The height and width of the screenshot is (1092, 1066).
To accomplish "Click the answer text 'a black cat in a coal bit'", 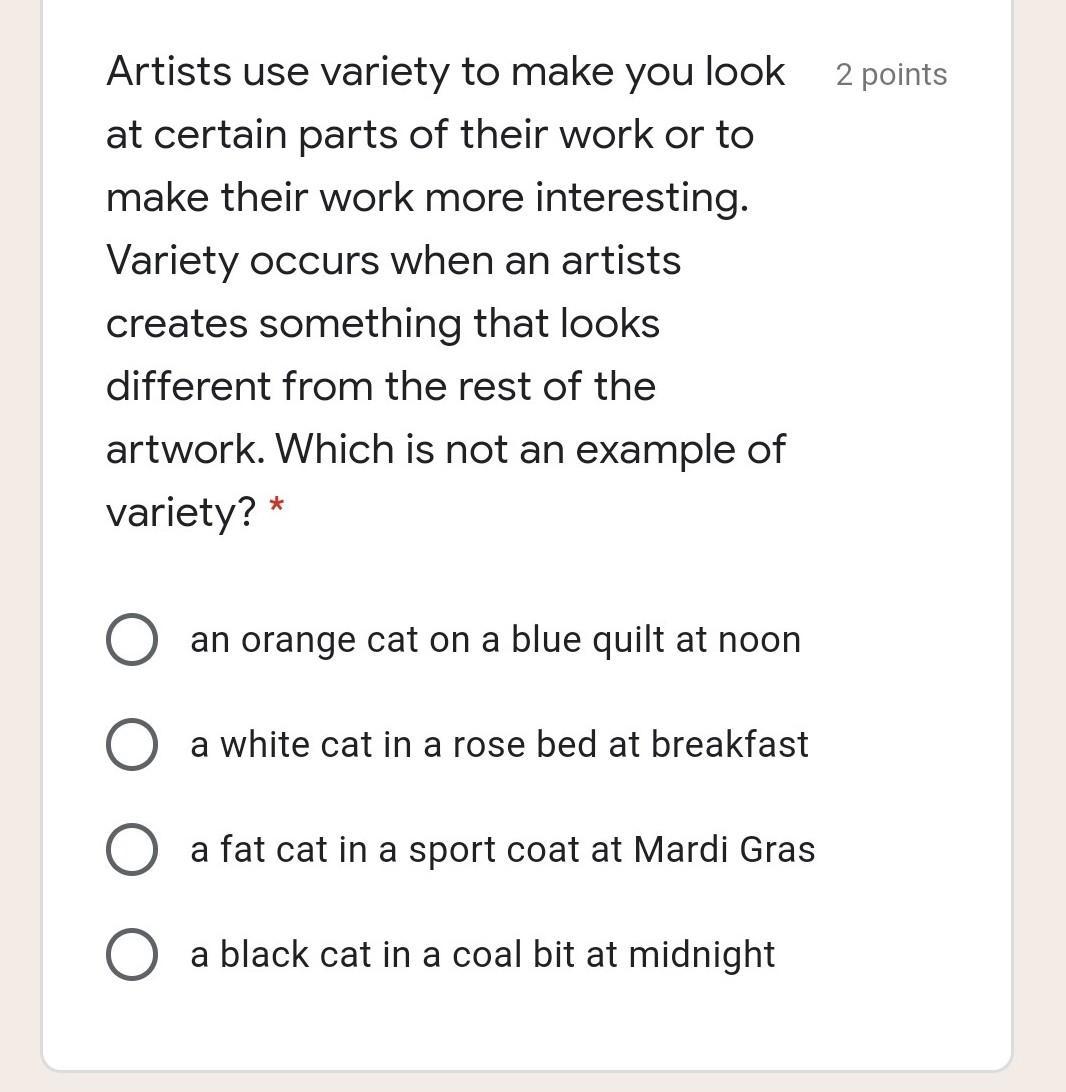I will click(383, 955).
